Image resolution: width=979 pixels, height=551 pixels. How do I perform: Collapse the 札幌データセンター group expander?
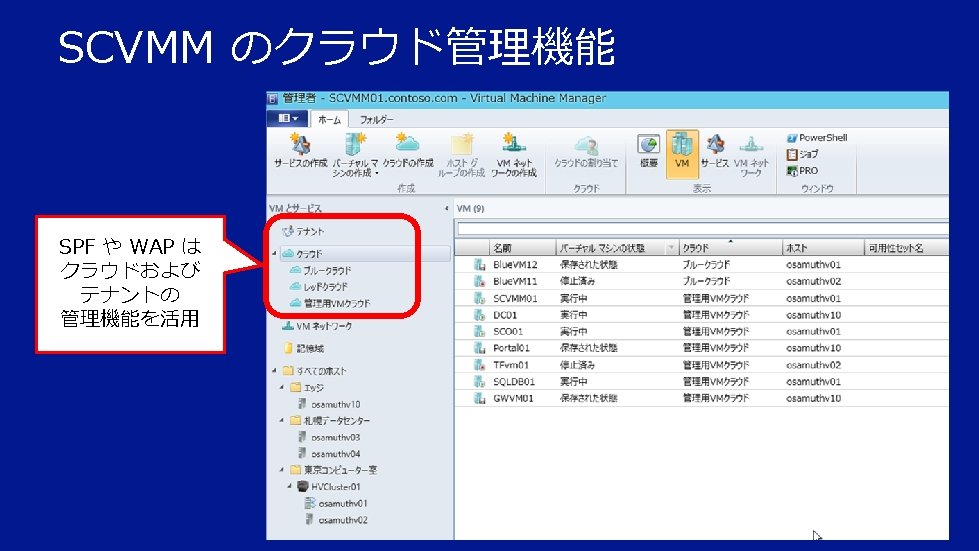point(282,420)
